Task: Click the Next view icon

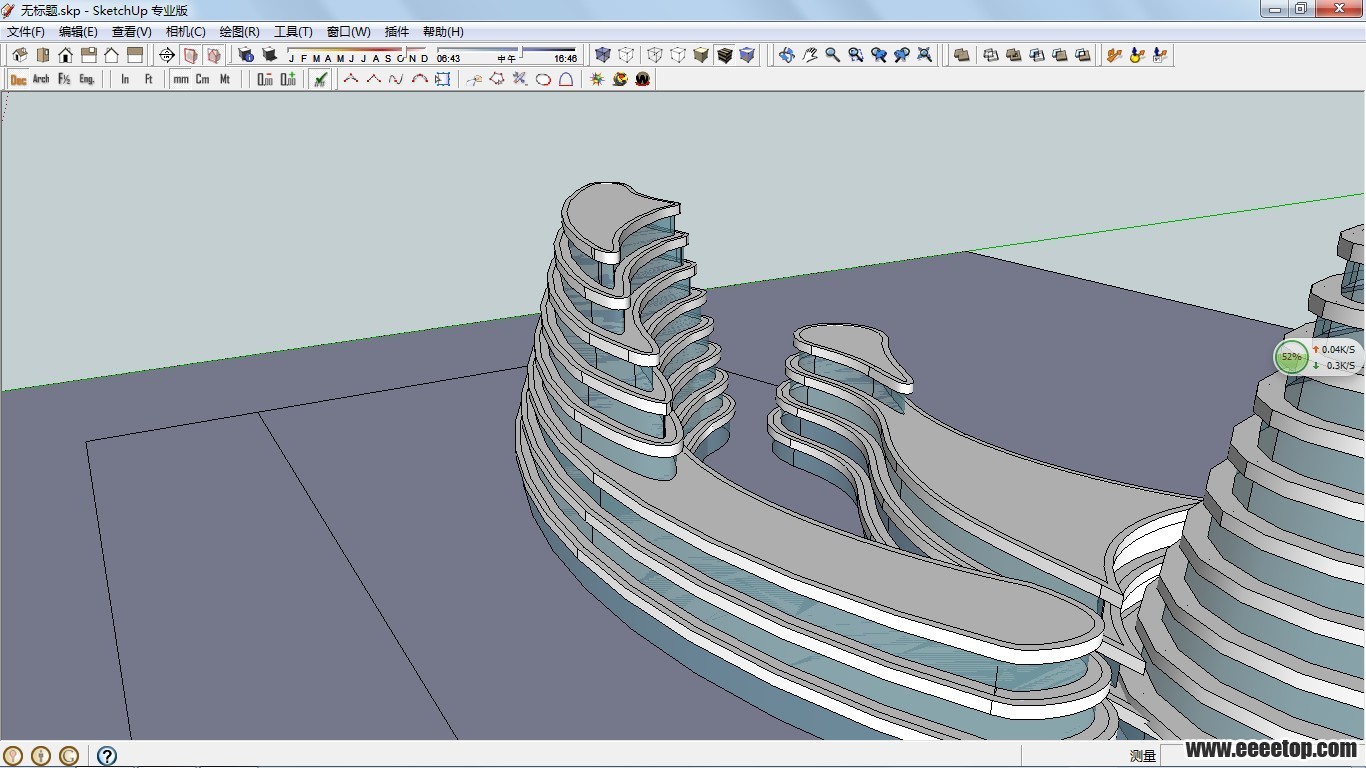Action: pyautogui.click(x=902, y=55)
